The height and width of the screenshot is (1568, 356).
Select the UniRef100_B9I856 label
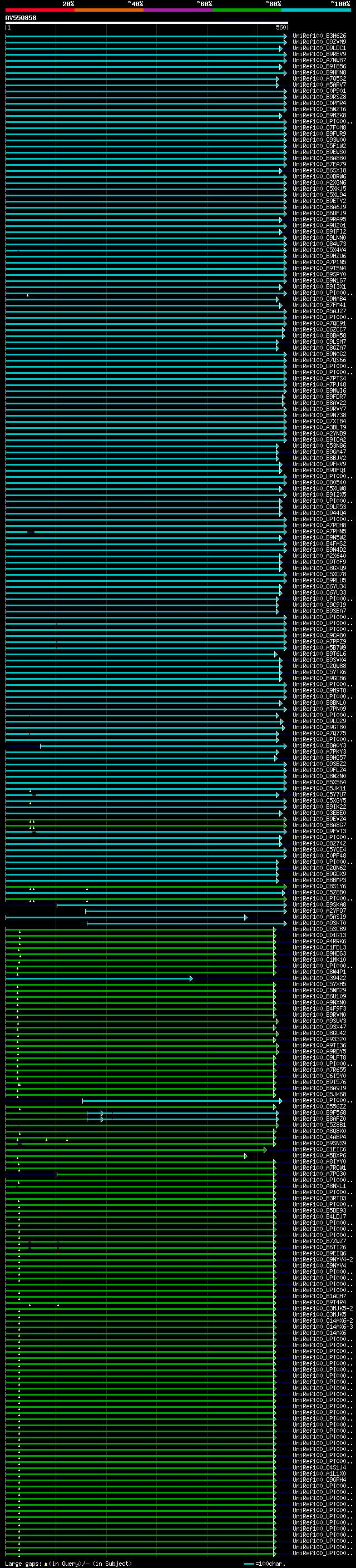319,66
